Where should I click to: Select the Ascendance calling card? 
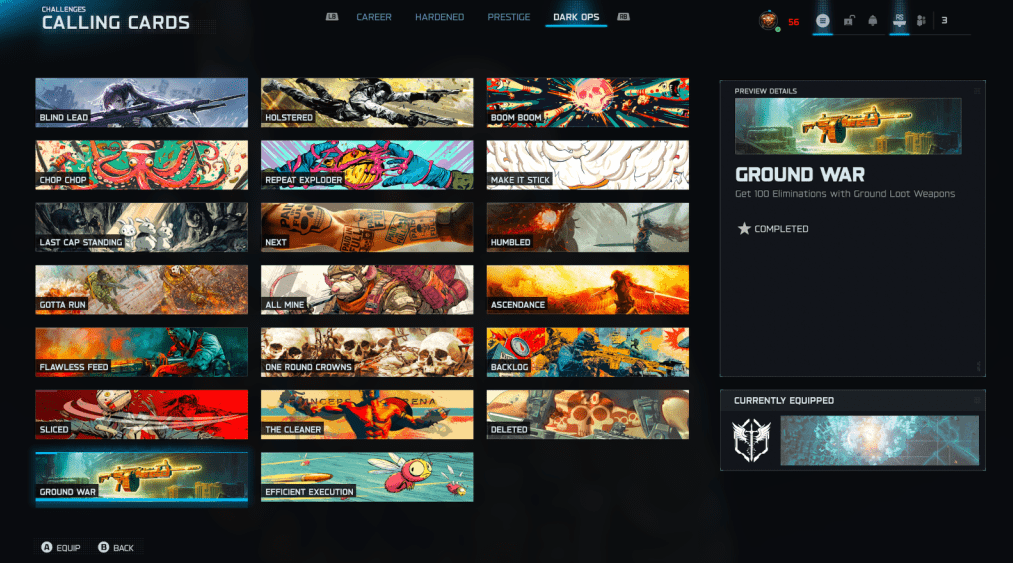point(587,289)
